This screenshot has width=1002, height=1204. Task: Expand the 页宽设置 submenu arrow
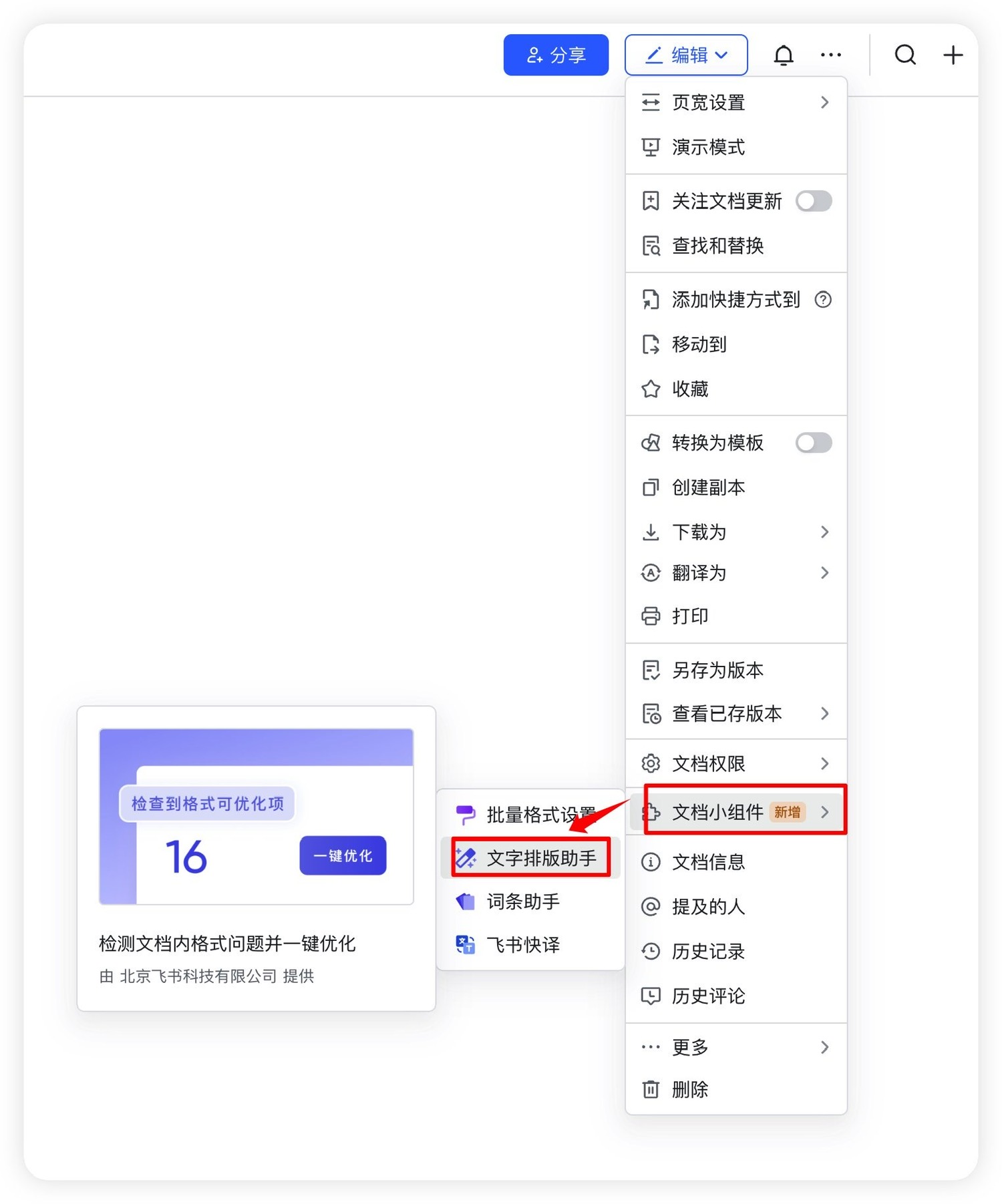pos(825,102)
